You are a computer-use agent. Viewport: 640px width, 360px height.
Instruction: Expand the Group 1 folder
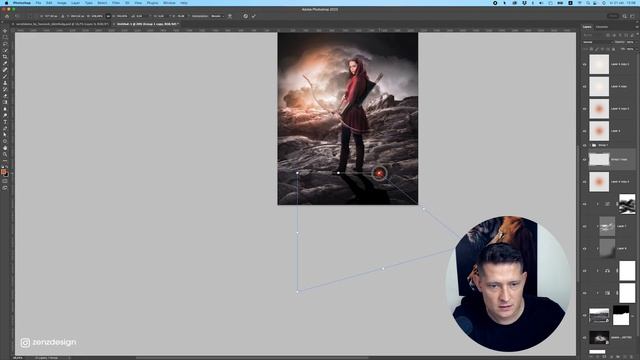(590, 145)
